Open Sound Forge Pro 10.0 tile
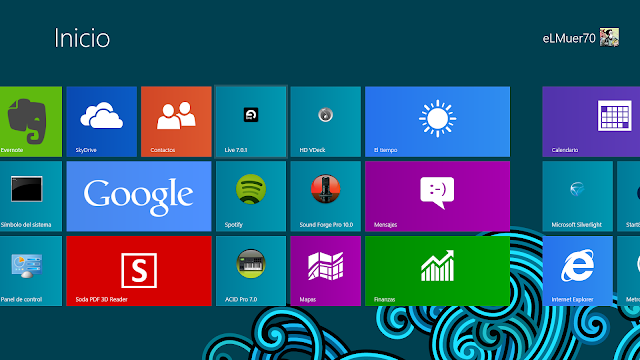 [x=326, y=196]
